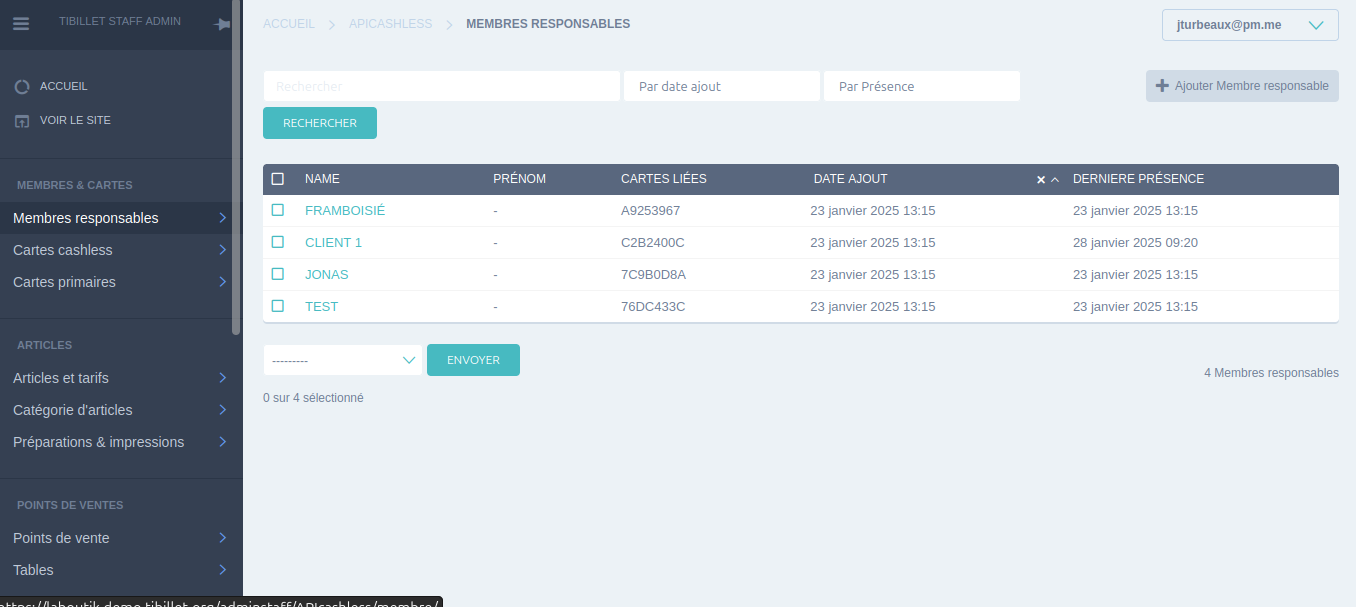Open the action dropdown beside Envoyer
Image resolution: width=1356 pixels, height=607 pixels.
pyautogui.click(x=343, y=360)
